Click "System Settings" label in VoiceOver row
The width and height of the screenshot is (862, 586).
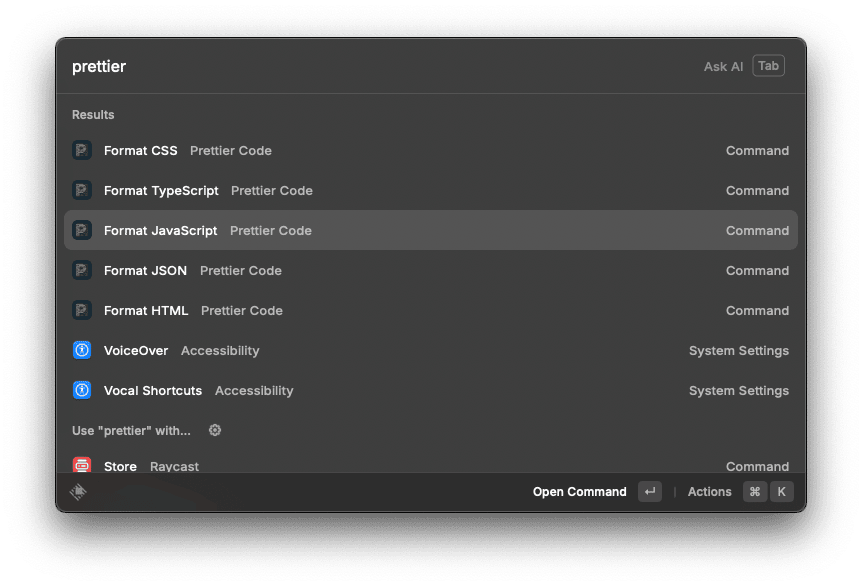[739, 351]
